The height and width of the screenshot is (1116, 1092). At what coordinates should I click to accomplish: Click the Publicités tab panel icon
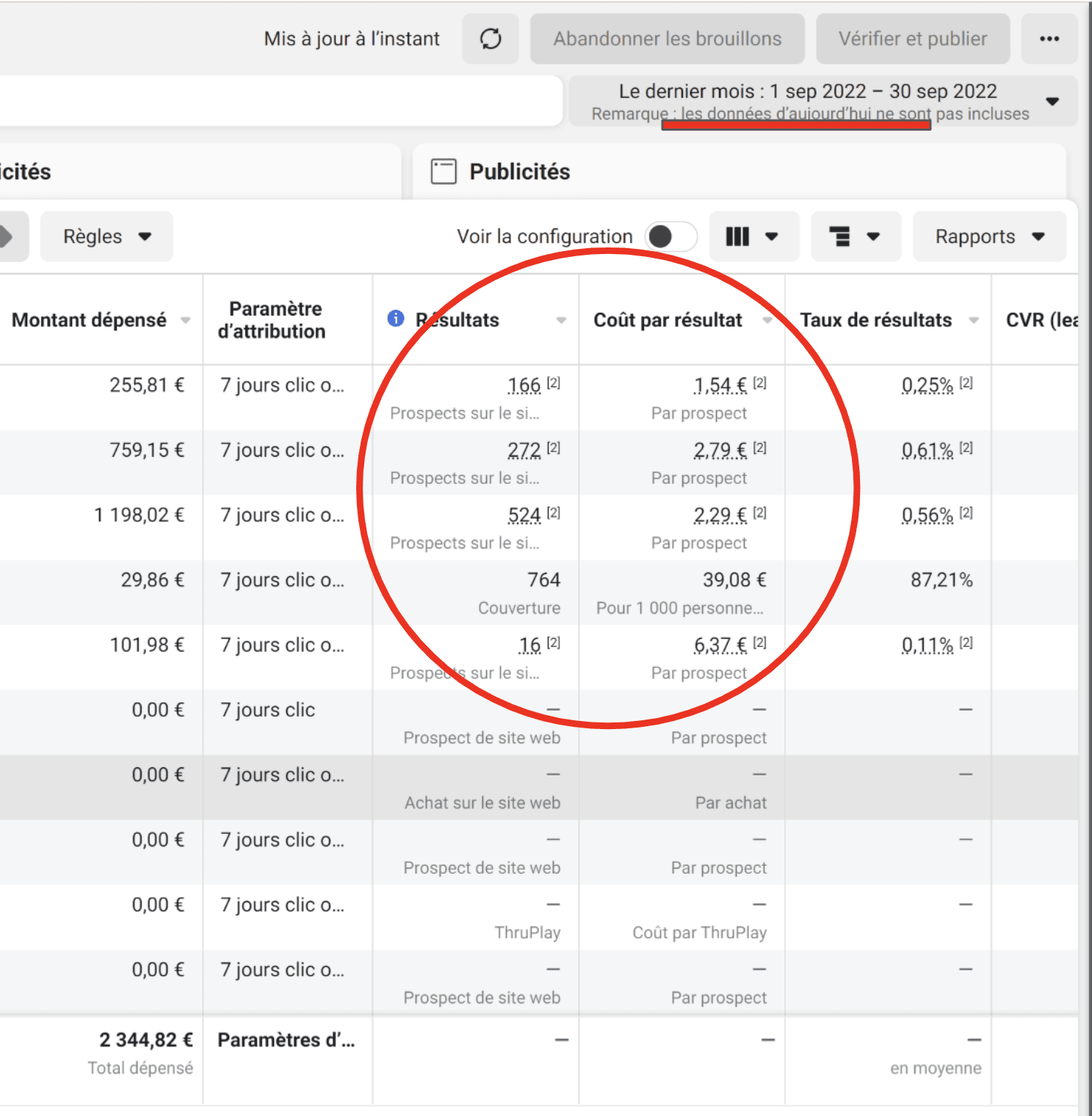click(x=444, y=172)
